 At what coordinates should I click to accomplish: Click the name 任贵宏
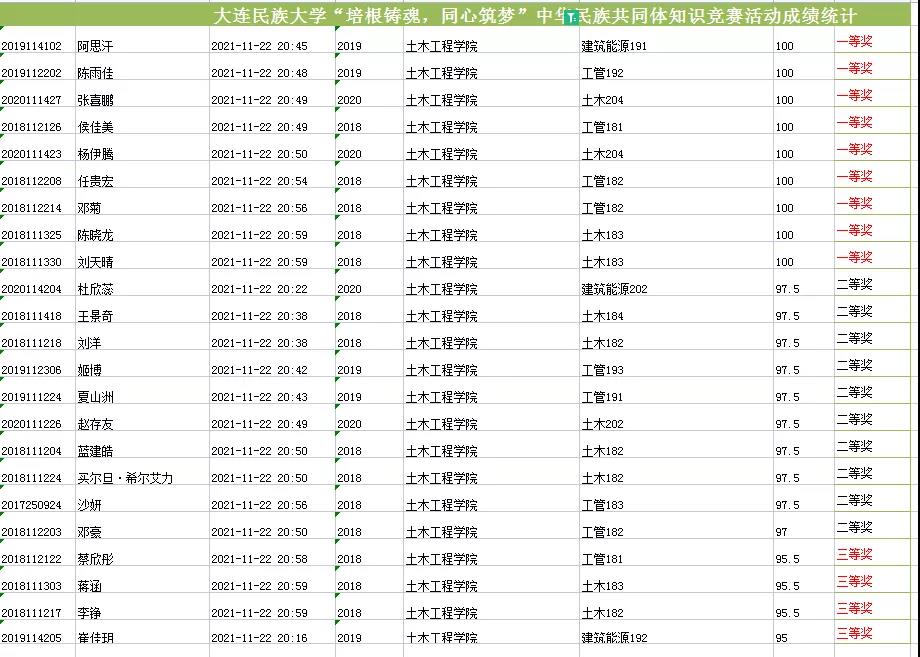click(x=95, y=181)
